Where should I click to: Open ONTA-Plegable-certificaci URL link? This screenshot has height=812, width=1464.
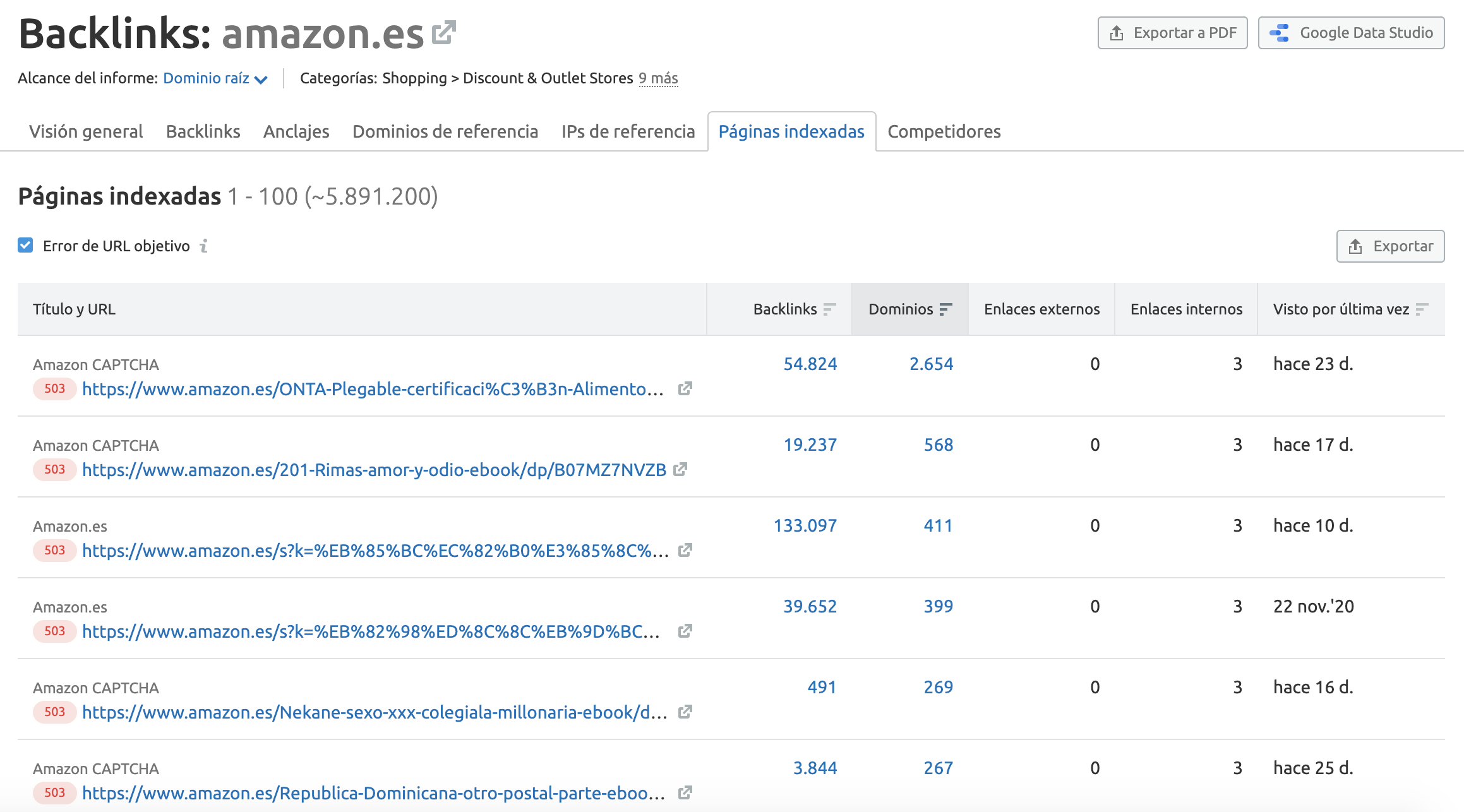coord(373,389)
